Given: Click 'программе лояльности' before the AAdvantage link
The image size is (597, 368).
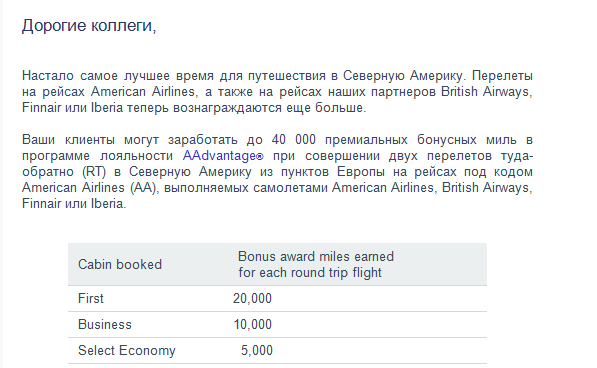Looking at the screenshot, I should point(97,156).
